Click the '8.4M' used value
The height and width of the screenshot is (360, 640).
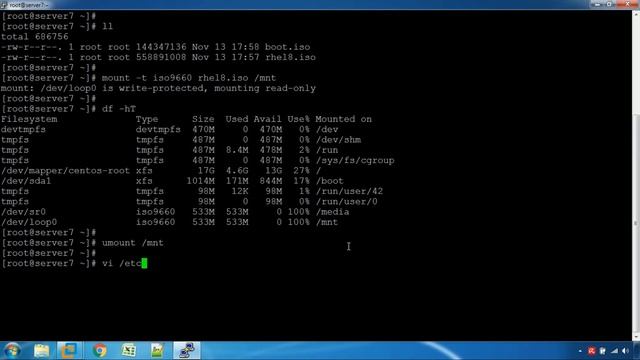pos(237,150)
